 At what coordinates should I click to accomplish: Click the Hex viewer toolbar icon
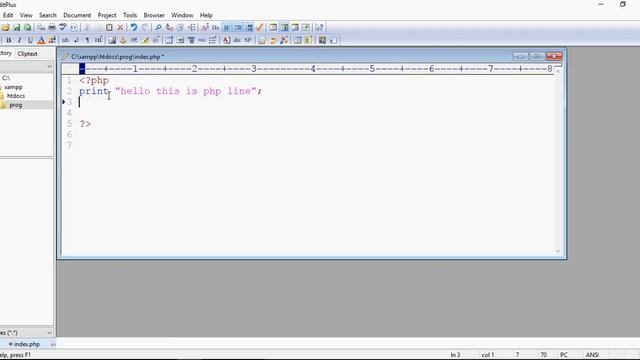pyautogui.click(x=215, y=27)
